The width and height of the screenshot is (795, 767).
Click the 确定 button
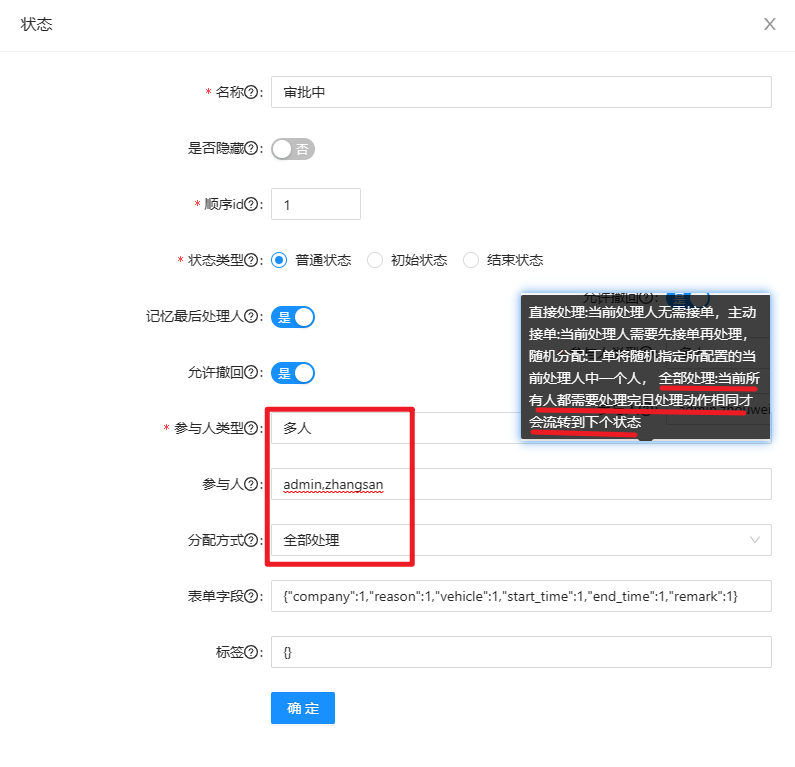303,708
